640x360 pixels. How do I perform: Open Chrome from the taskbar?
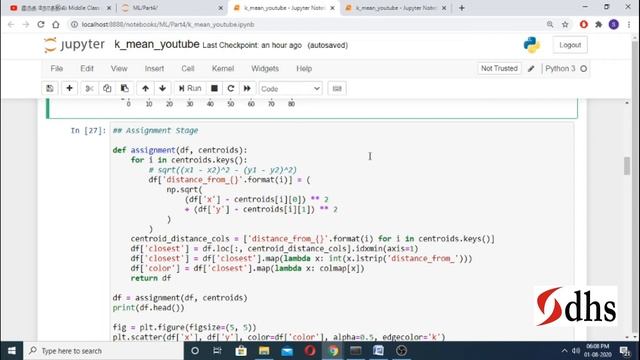333,351
